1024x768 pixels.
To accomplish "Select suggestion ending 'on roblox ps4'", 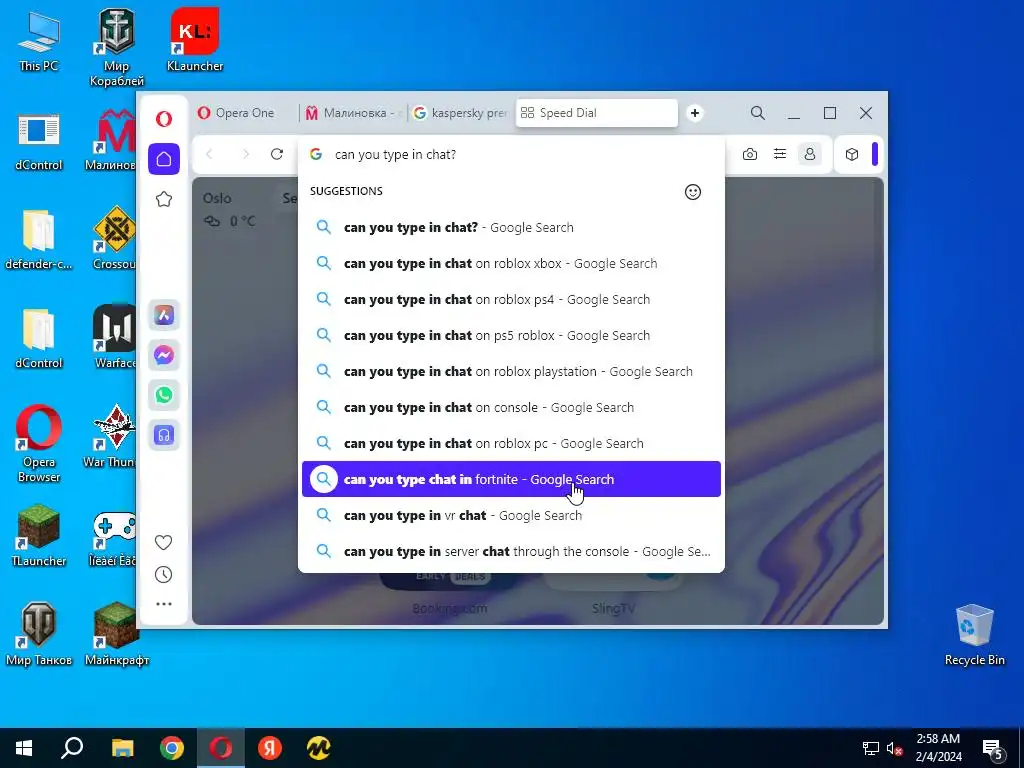I will click(x=511, y=299).
